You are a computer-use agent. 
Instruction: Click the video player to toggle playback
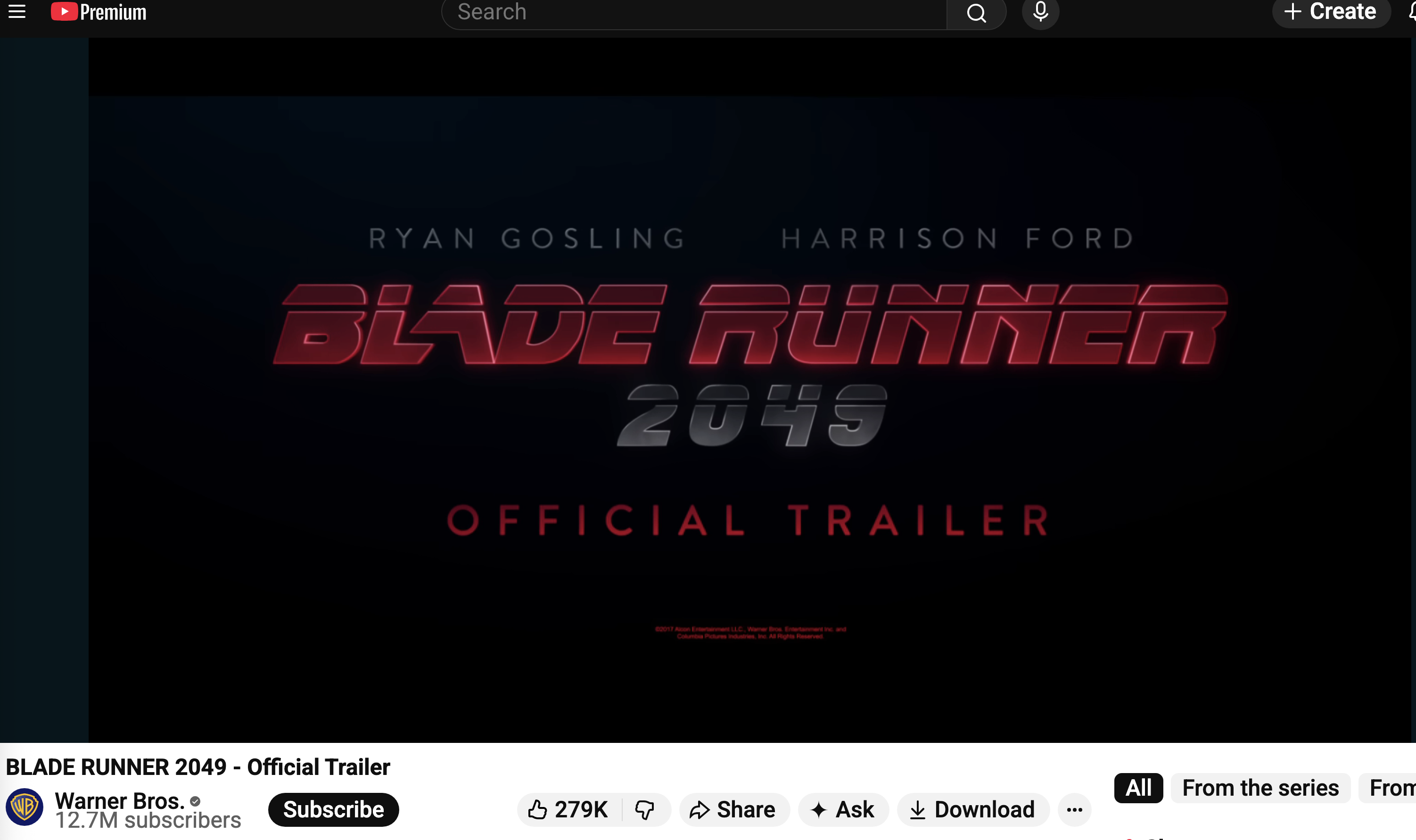tap(749, 391)
